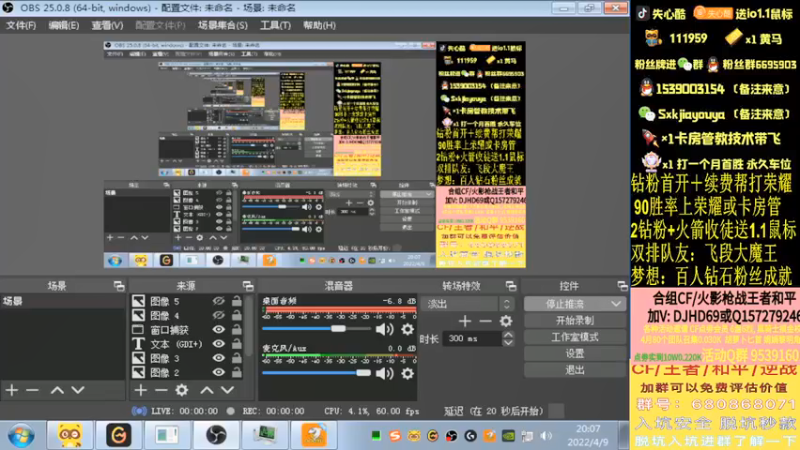Screen dimensions: 800x450
Task: Toggle visibility of 图像 4 source
Action: pyautogui.click(x=218, y=315)
